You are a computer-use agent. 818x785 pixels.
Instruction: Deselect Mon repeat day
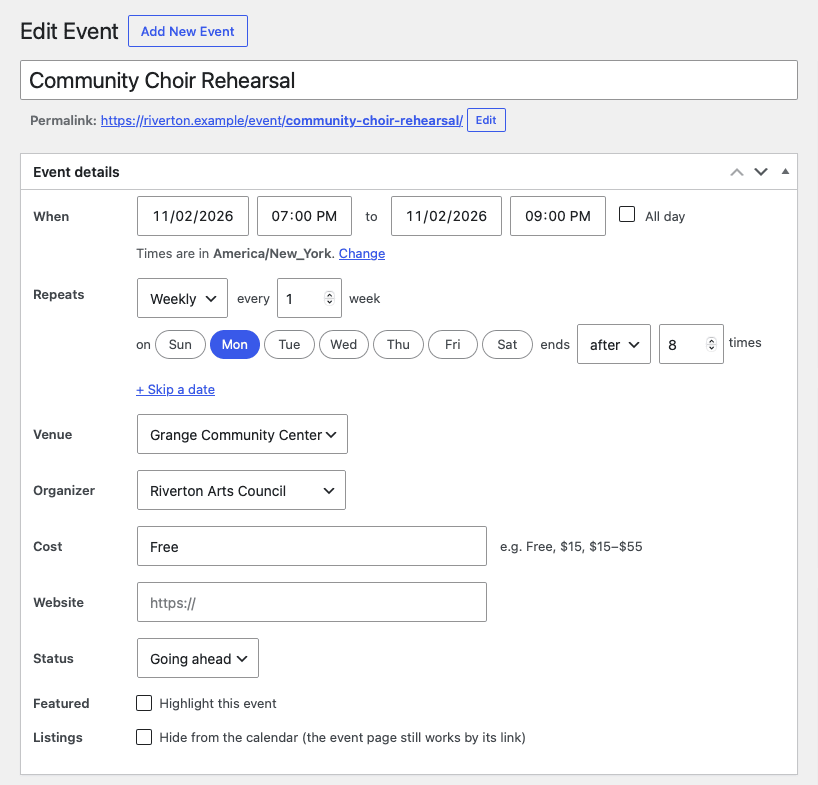point(235,344)
